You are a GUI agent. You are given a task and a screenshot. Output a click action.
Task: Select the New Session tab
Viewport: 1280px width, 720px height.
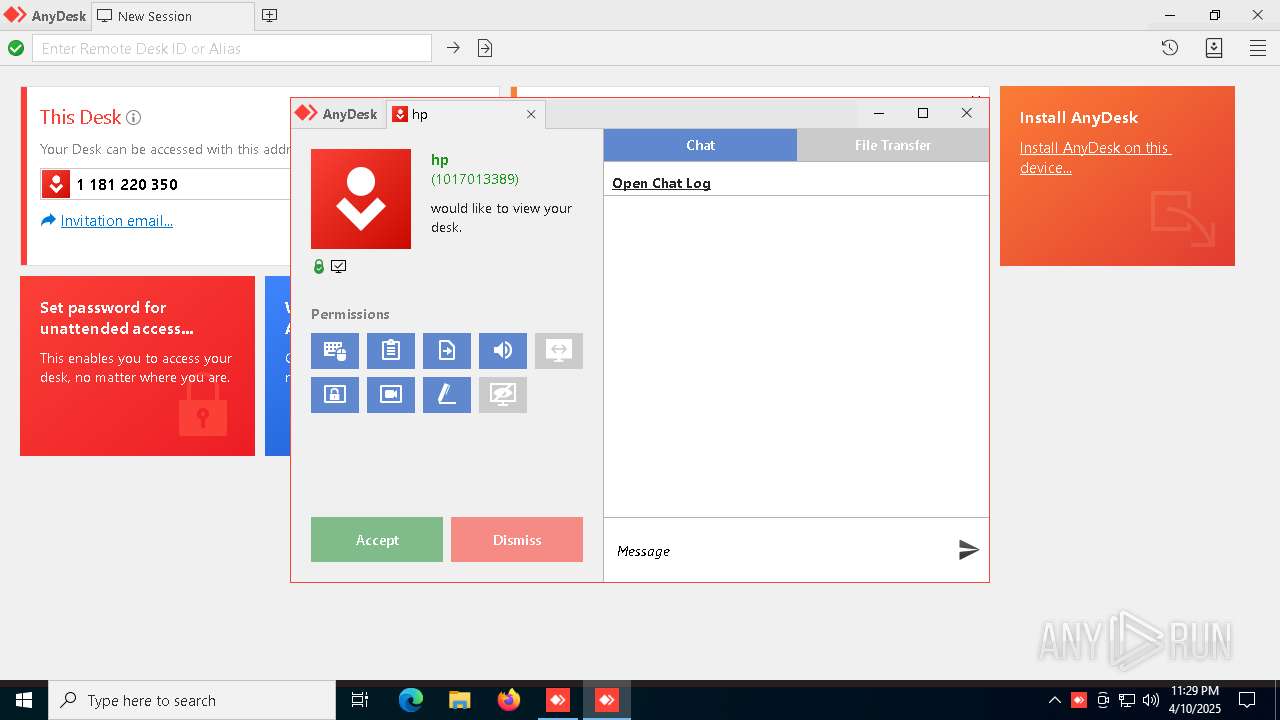pos(173,16)
